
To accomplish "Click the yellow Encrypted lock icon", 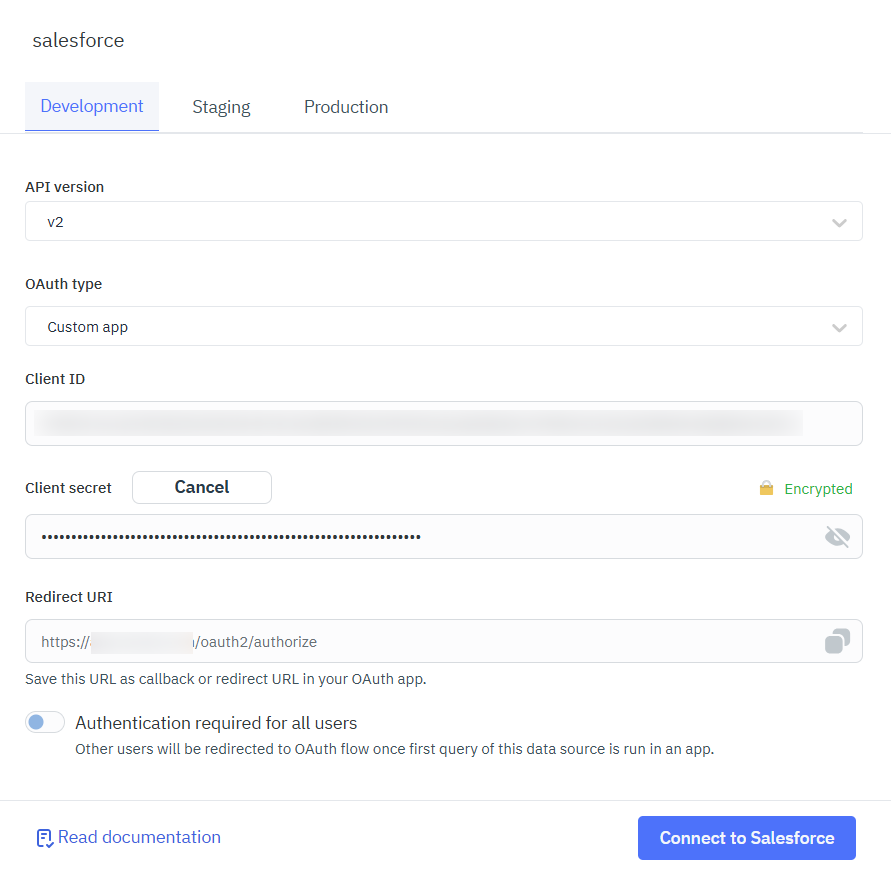I will (x=766, y=488).
